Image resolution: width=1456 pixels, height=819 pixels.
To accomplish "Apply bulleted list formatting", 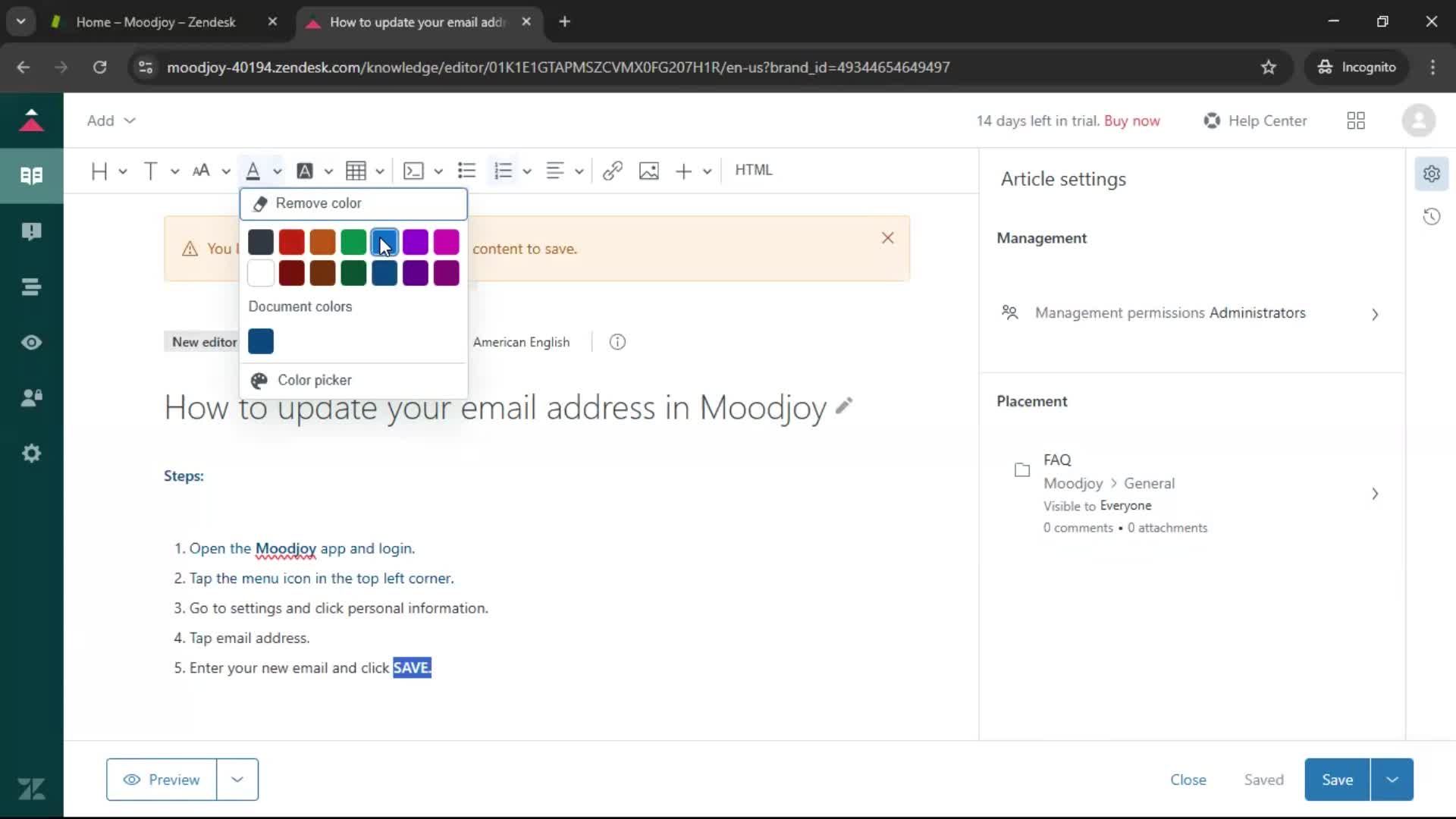I will pyautogui.click(x=467, y=171).
